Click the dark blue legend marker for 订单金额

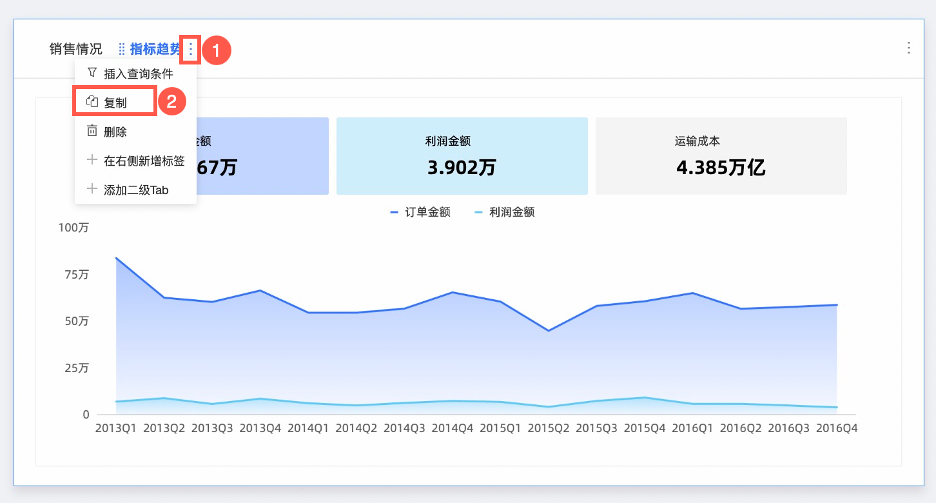pyautogui.click(x=395, y=212)
